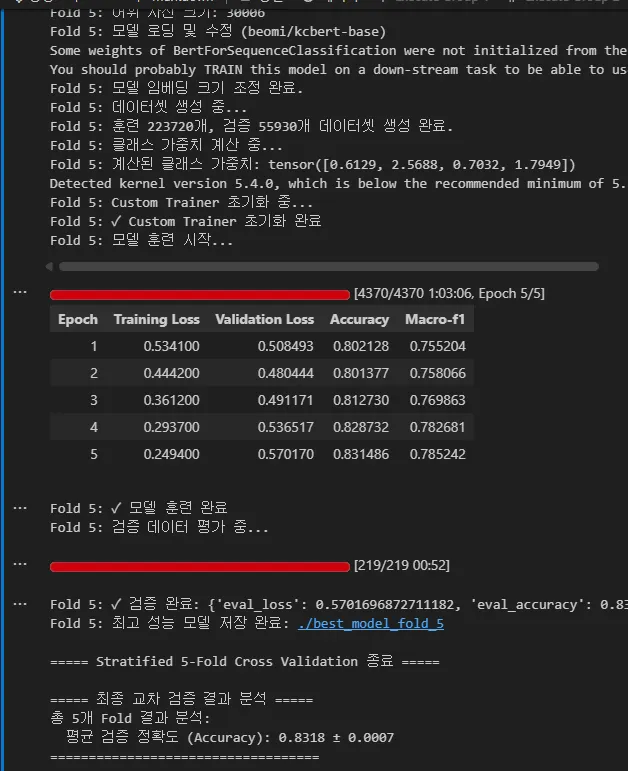Click the 'Accuracy' column header

click(x=359, y=320)
